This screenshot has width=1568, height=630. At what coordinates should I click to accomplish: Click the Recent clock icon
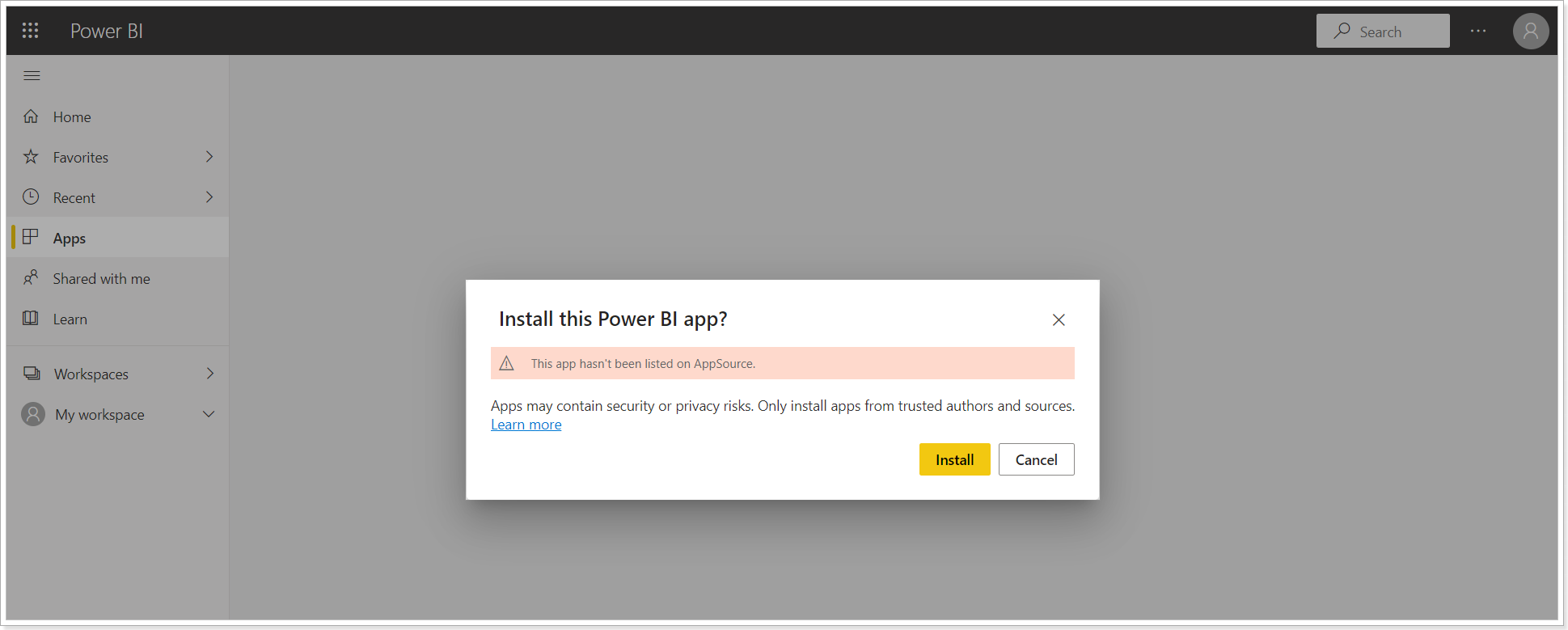coord(31,197)
